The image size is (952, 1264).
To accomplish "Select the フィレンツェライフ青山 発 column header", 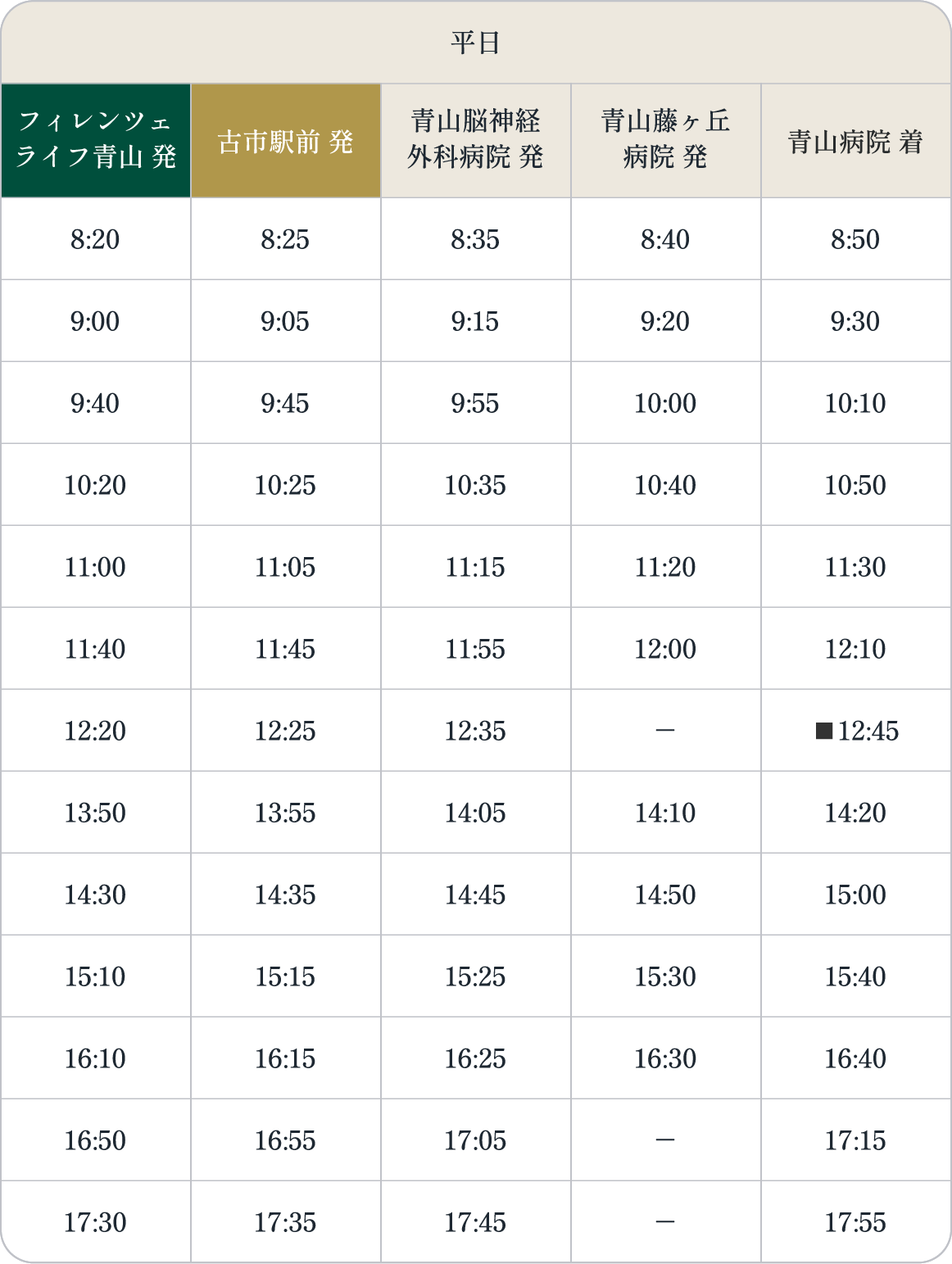I will click(96, 140).
